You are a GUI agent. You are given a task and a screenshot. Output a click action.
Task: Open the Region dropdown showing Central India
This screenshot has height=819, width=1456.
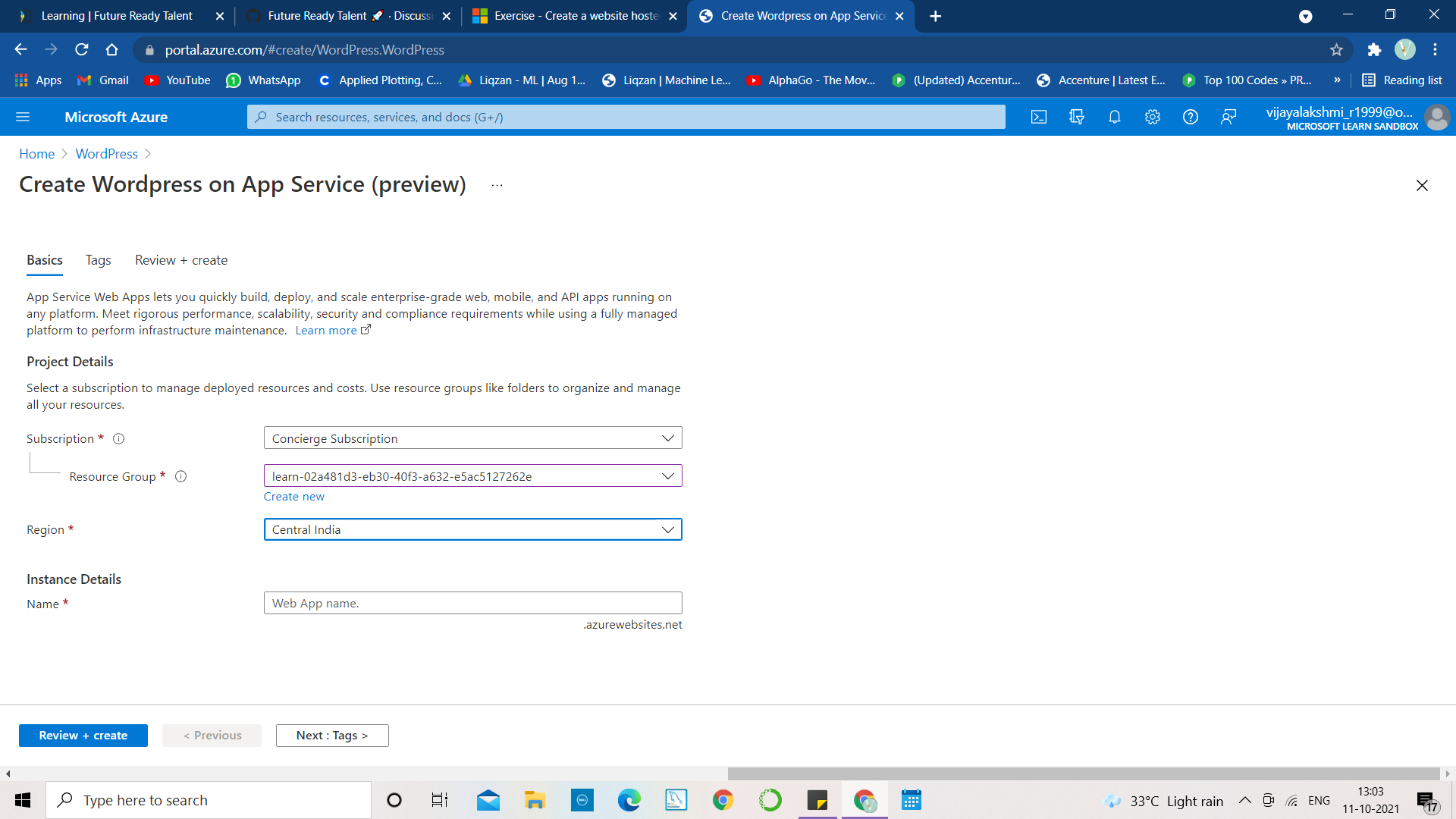click(472, 529)
